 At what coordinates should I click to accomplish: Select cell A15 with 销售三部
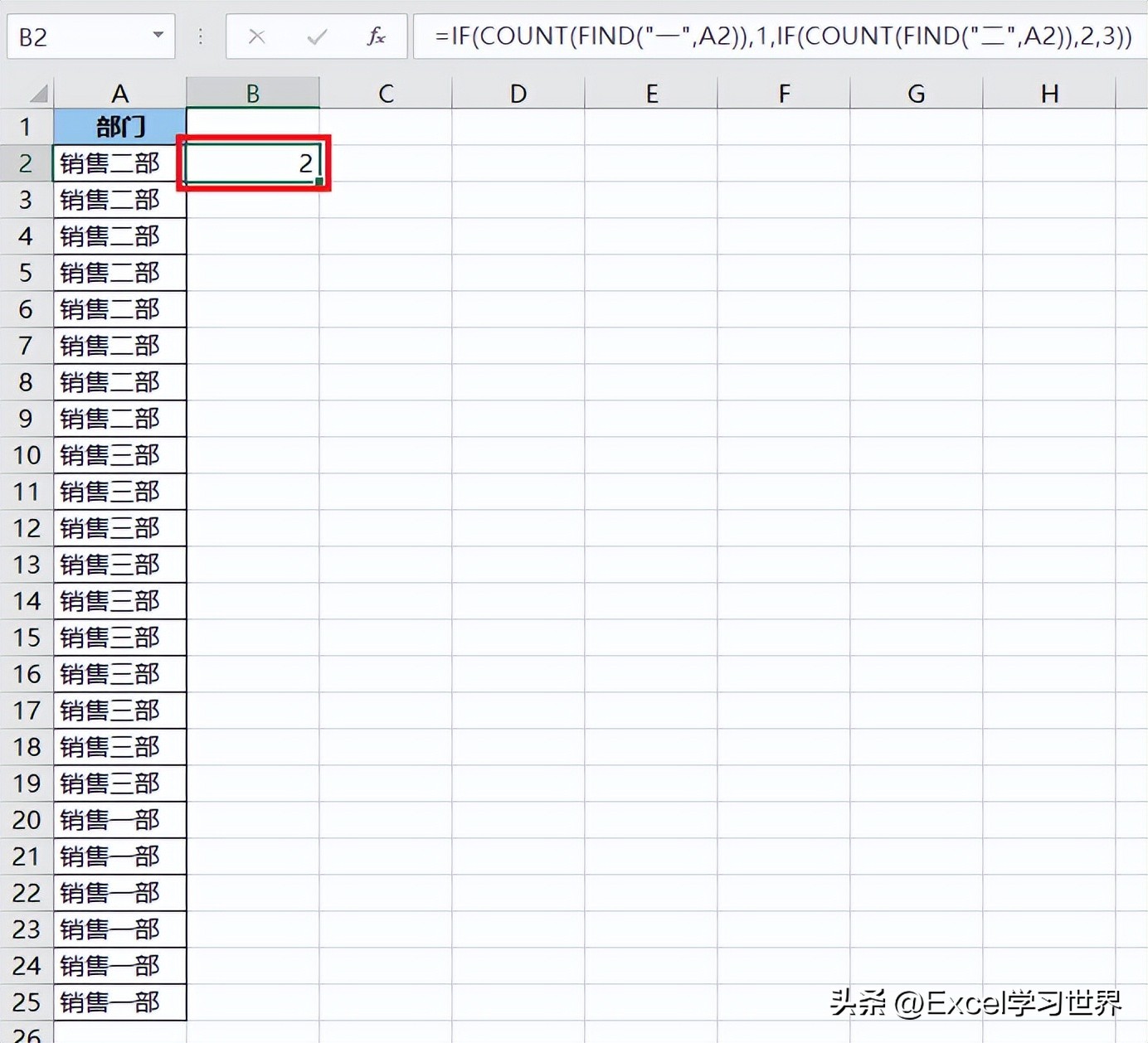[120, 638]
